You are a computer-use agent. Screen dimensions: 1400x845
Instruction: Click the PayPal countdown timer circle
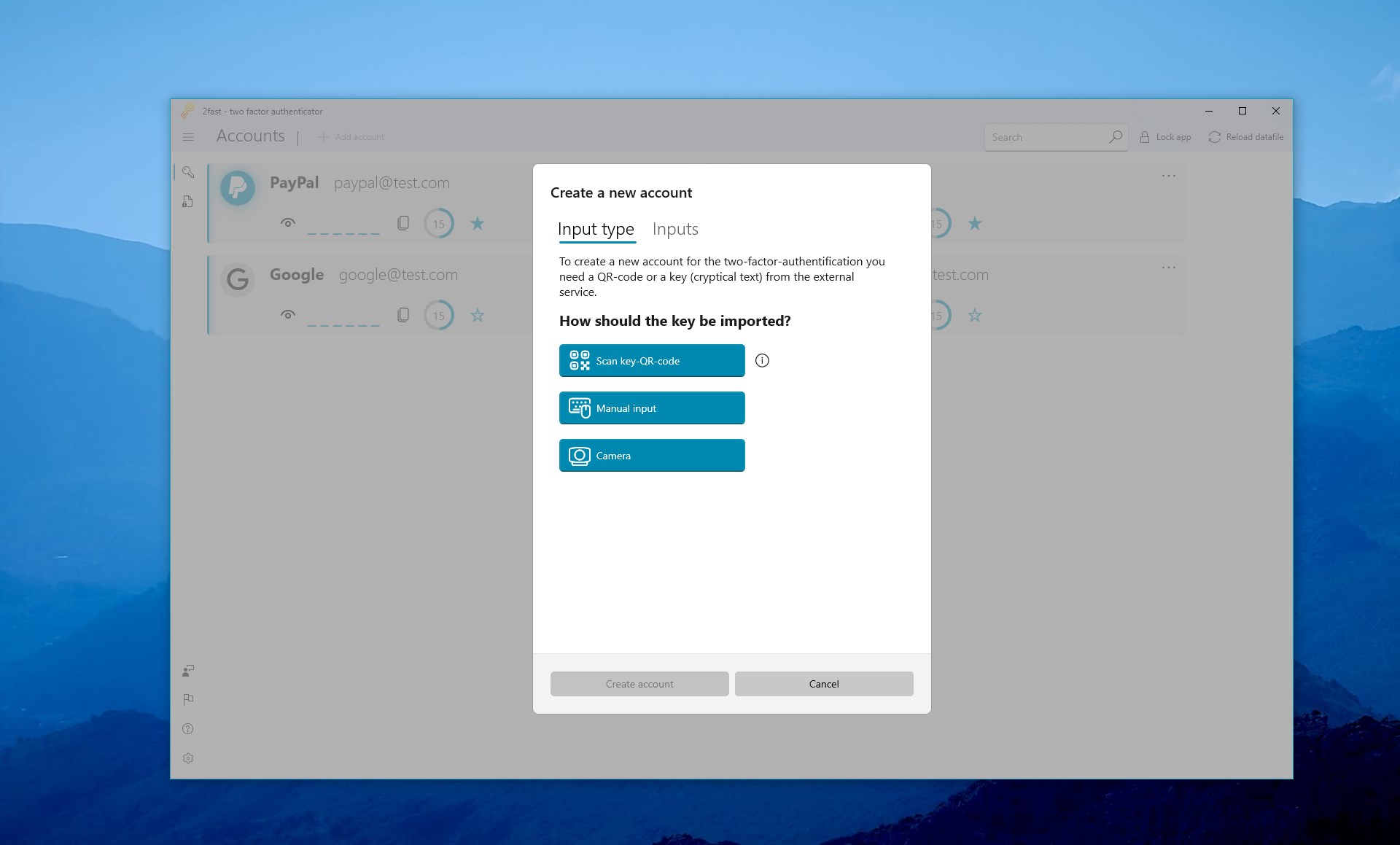439,223
